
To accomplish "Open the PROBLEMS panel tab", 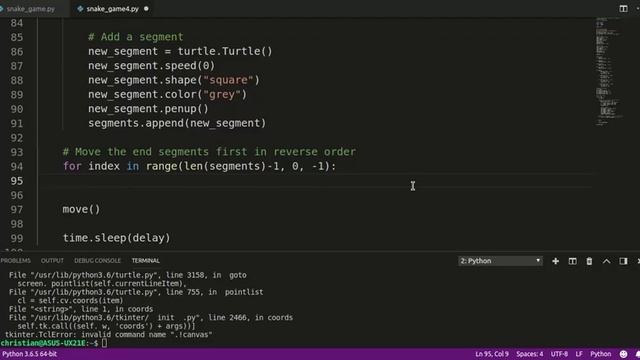I will (16, 260).
